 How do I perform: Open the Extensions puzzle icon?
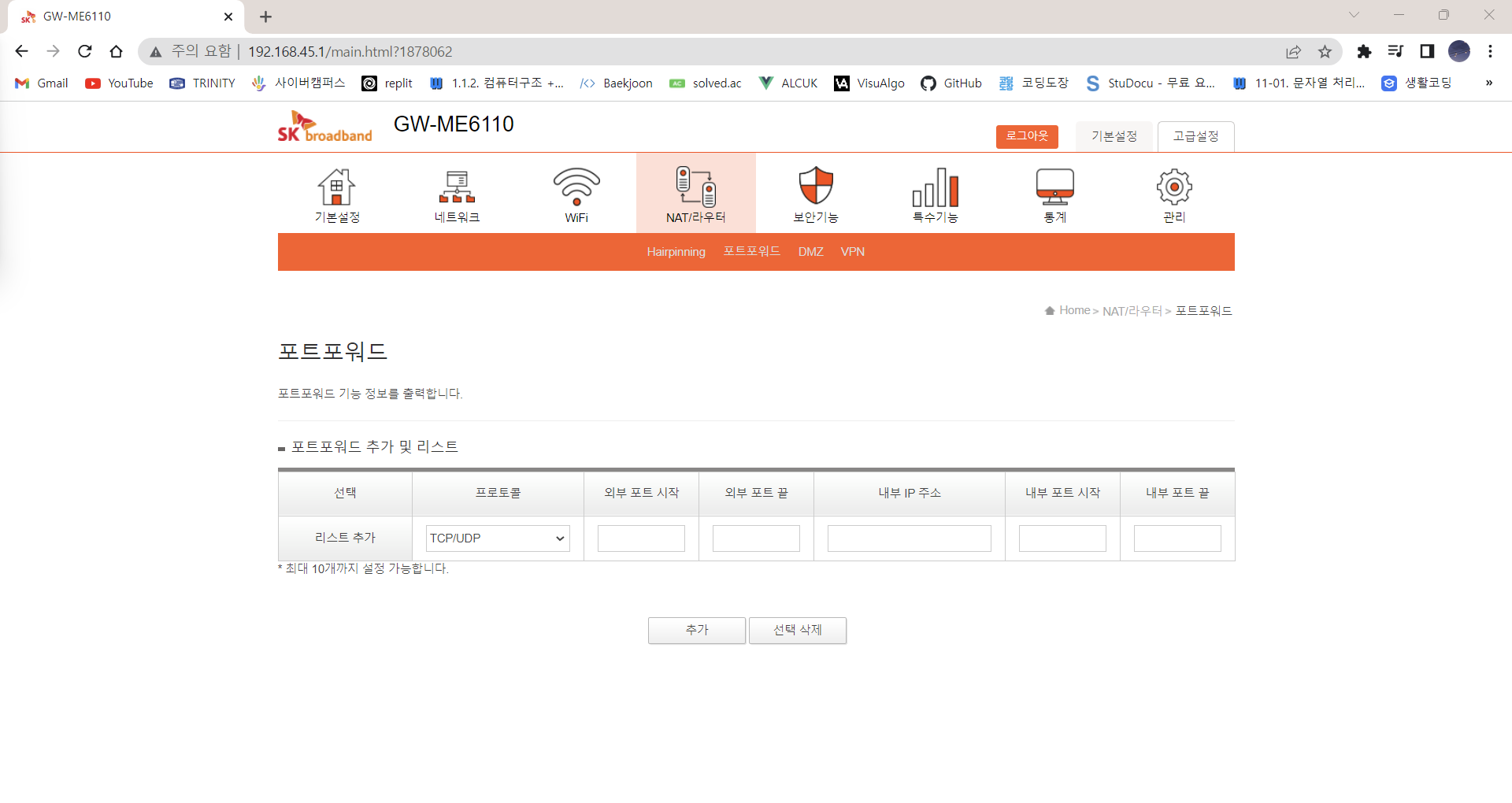[x=1364, y=51]
